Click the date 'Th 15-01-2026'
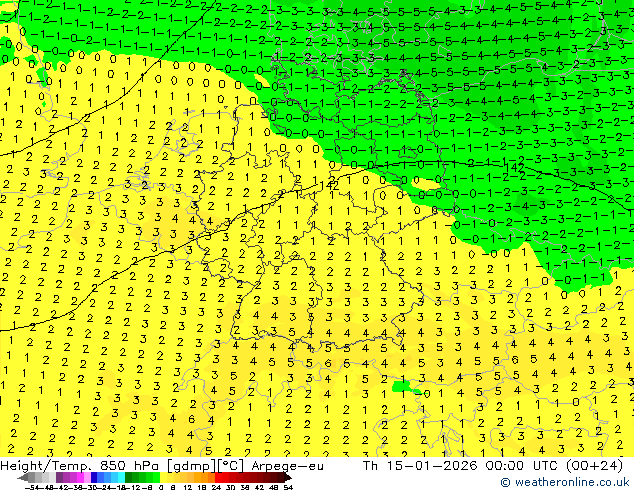This screenshot has width=634, height=490. pos(420,466)
